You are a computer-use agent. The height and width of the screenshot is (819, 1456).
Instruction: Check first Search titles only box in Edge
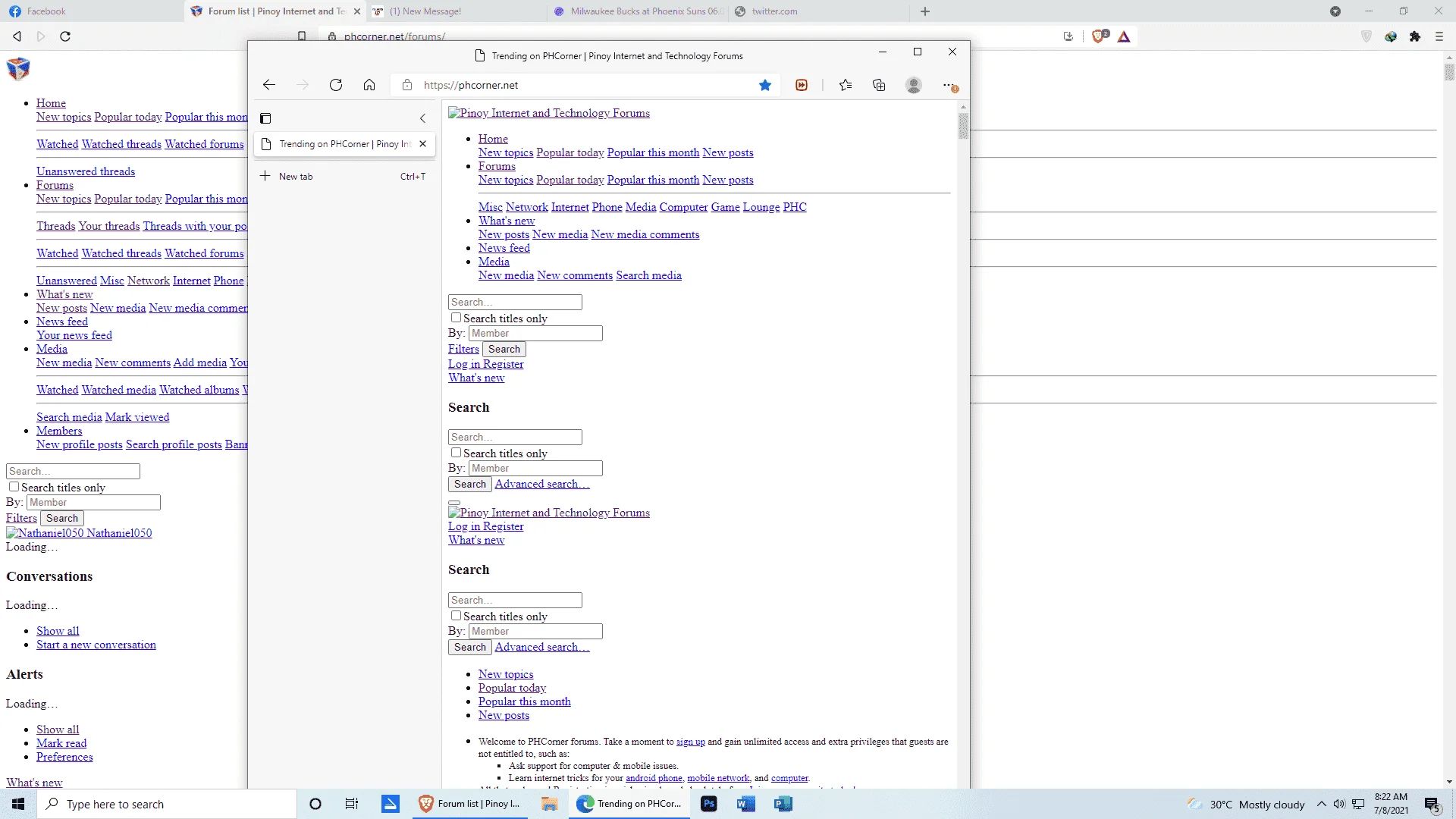tap(457, 318)
